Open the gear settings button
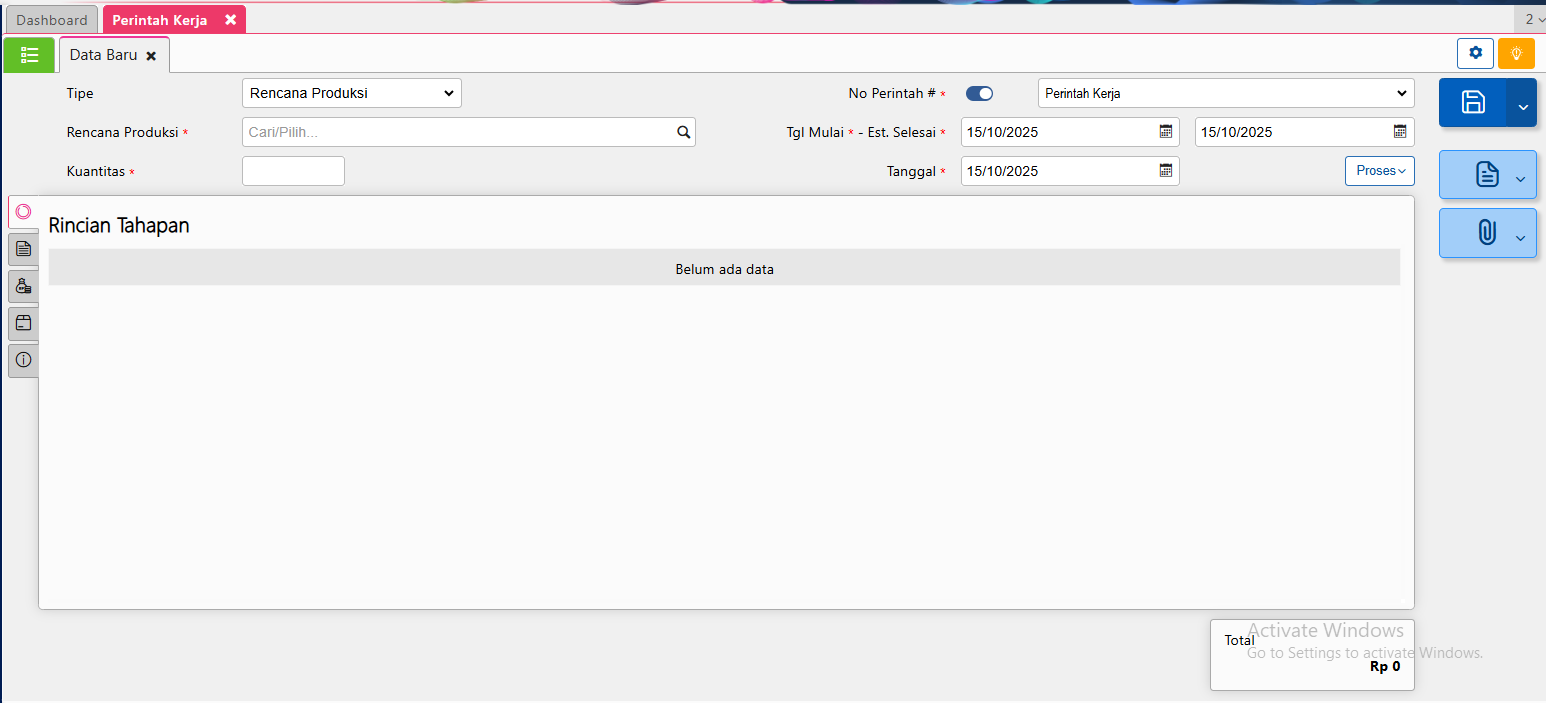Image resolution: width=1546 pixels, height=703 pixels. point(1475,54)
